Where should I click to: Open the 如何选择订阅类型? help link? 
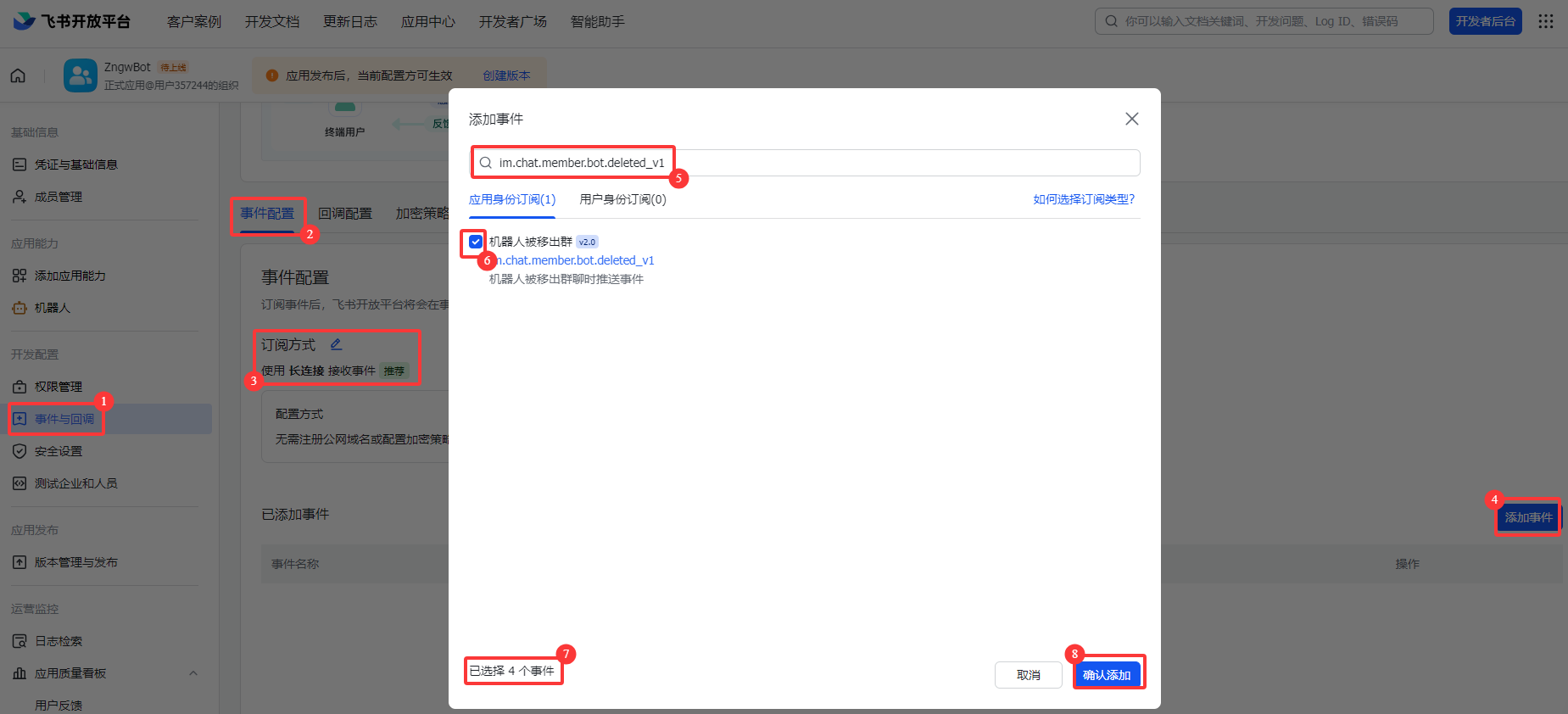click(1083, 199)
